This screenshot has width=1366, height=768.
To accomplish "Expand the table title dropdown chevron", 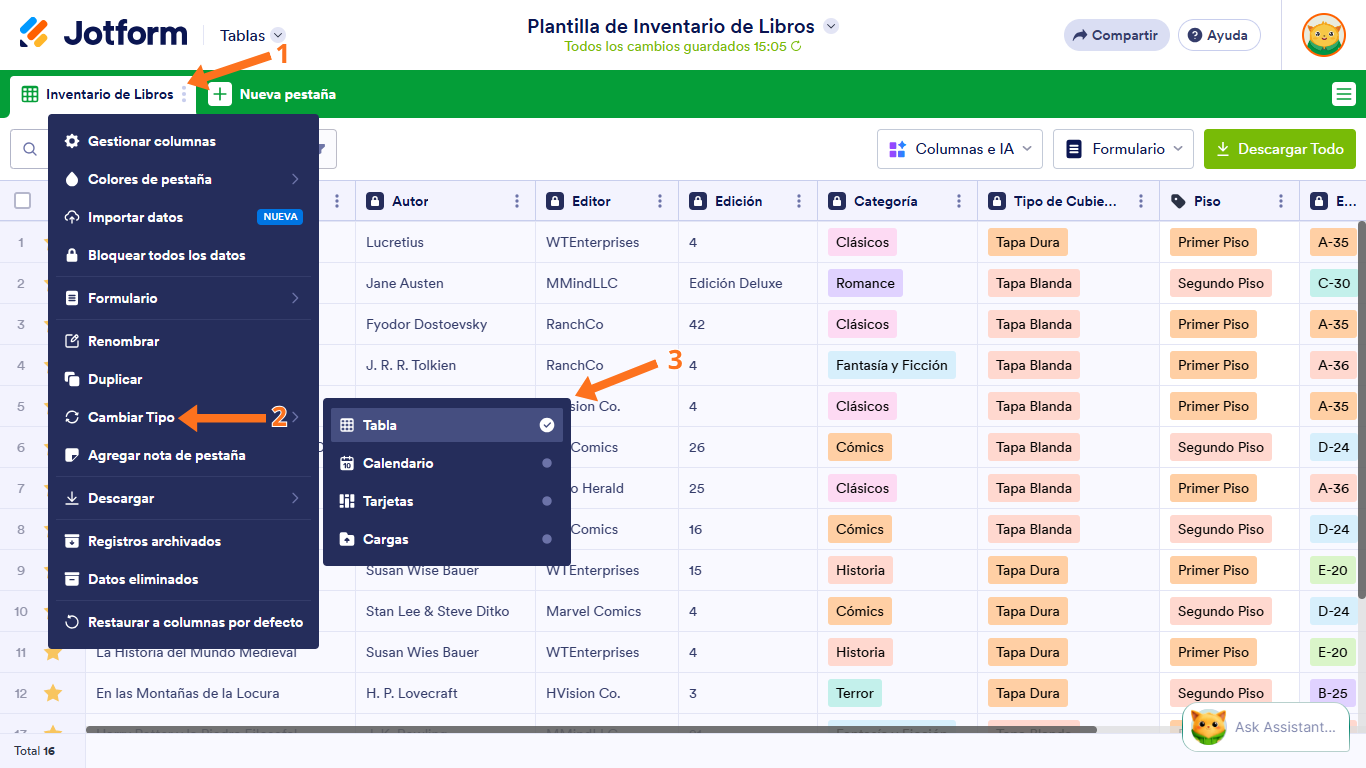I will point(830,27).
